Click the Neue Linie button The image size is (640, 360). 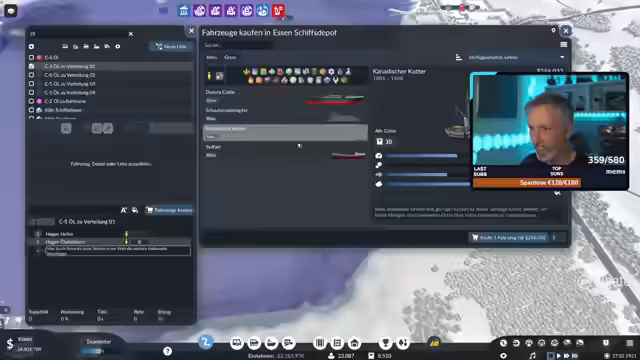pyautogui.click(x=171, y=47)
